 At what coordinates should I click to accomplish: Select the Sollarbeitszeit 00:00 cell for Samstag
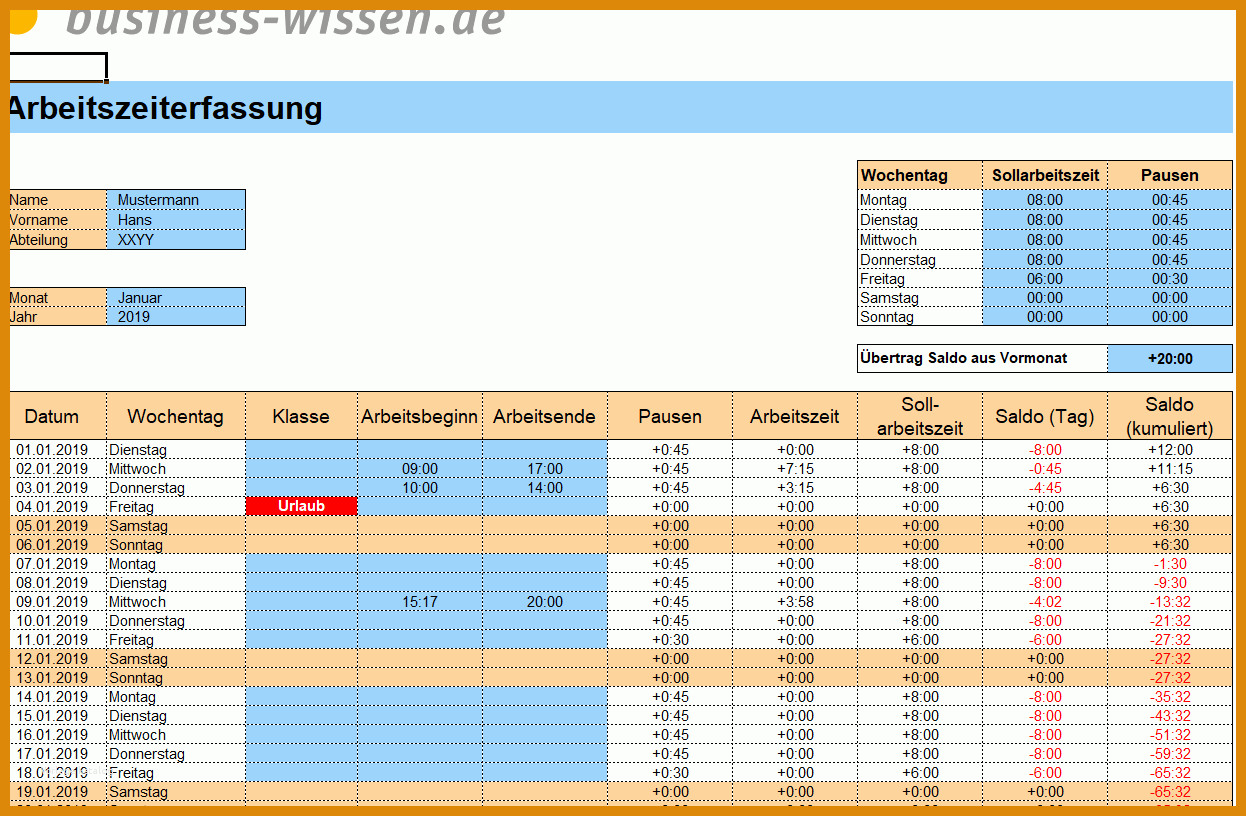(1045, 298)
